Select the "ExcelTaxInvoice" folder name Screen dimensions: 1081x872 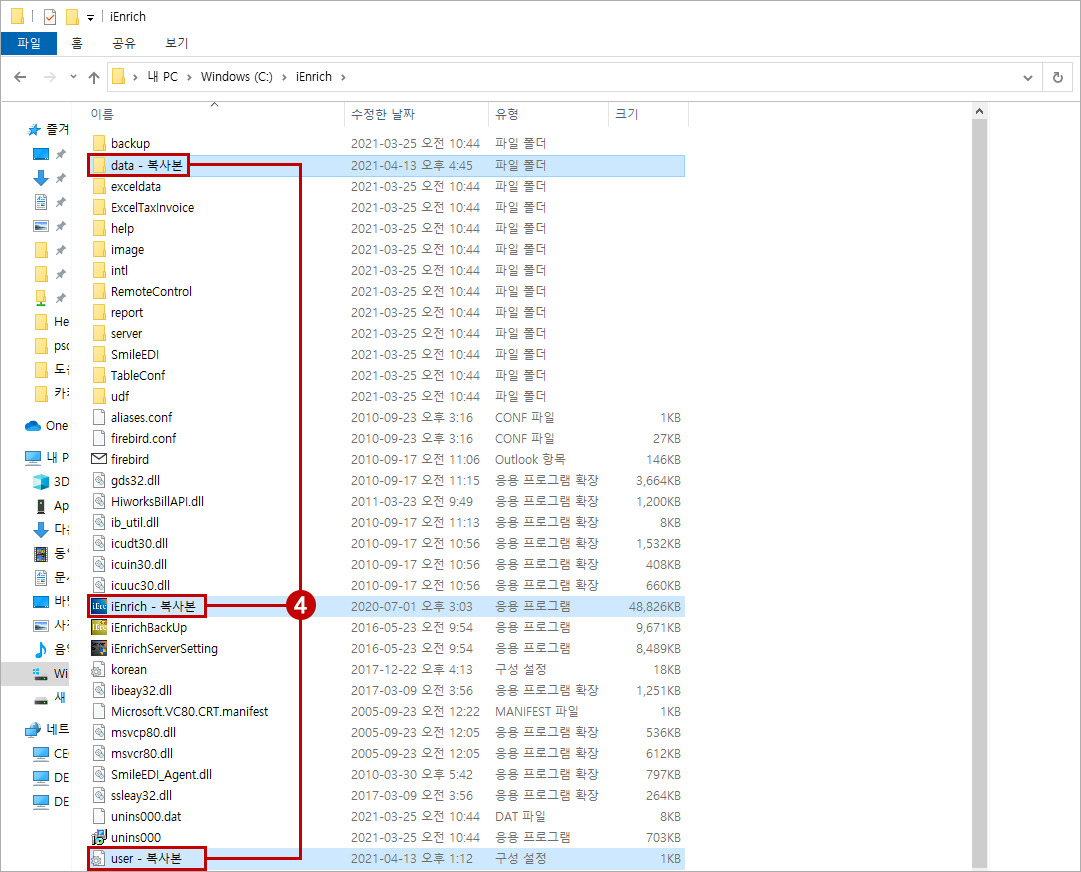152,207
